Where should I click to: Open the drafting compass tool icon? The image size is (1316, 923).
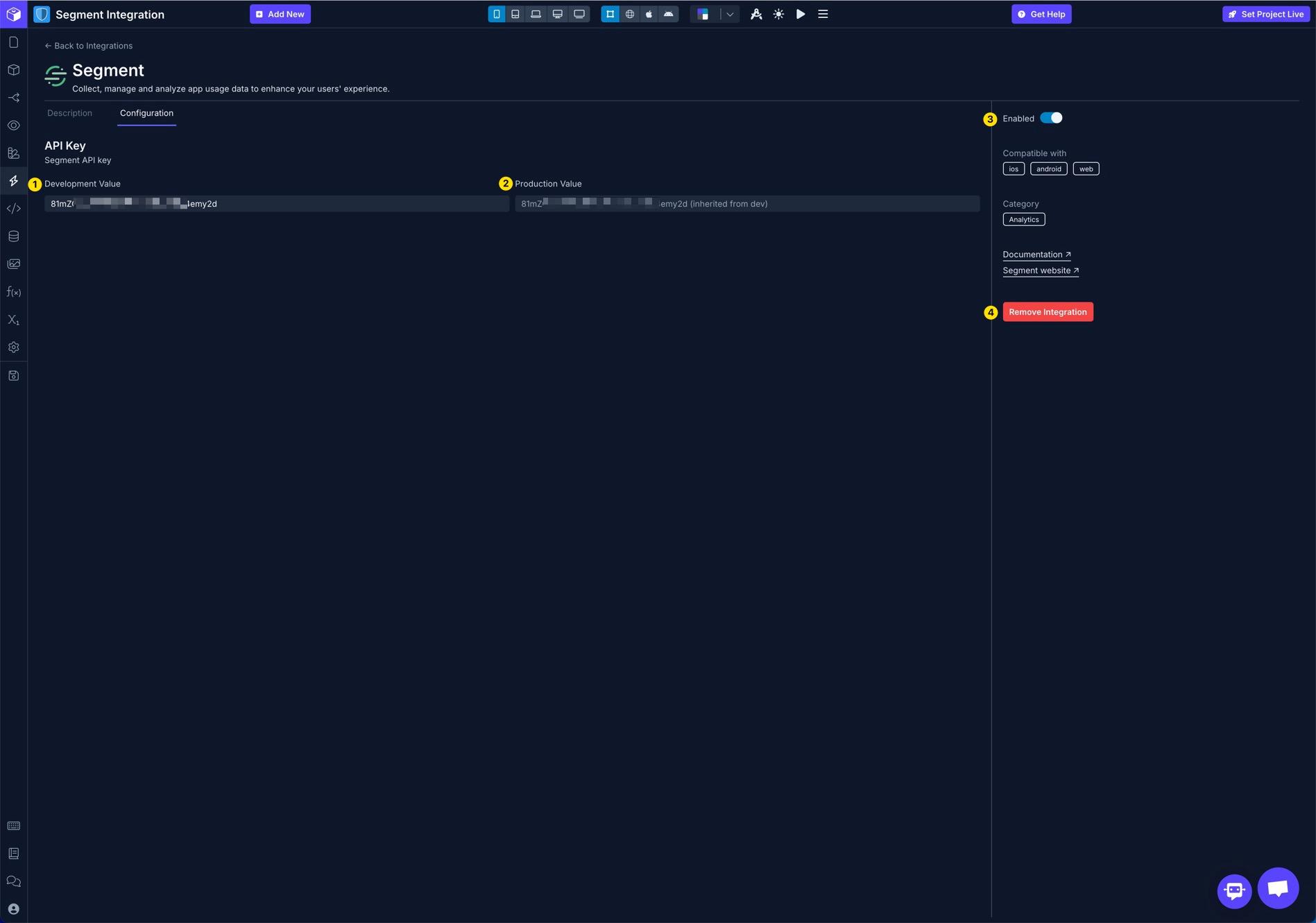pos(756,14)
